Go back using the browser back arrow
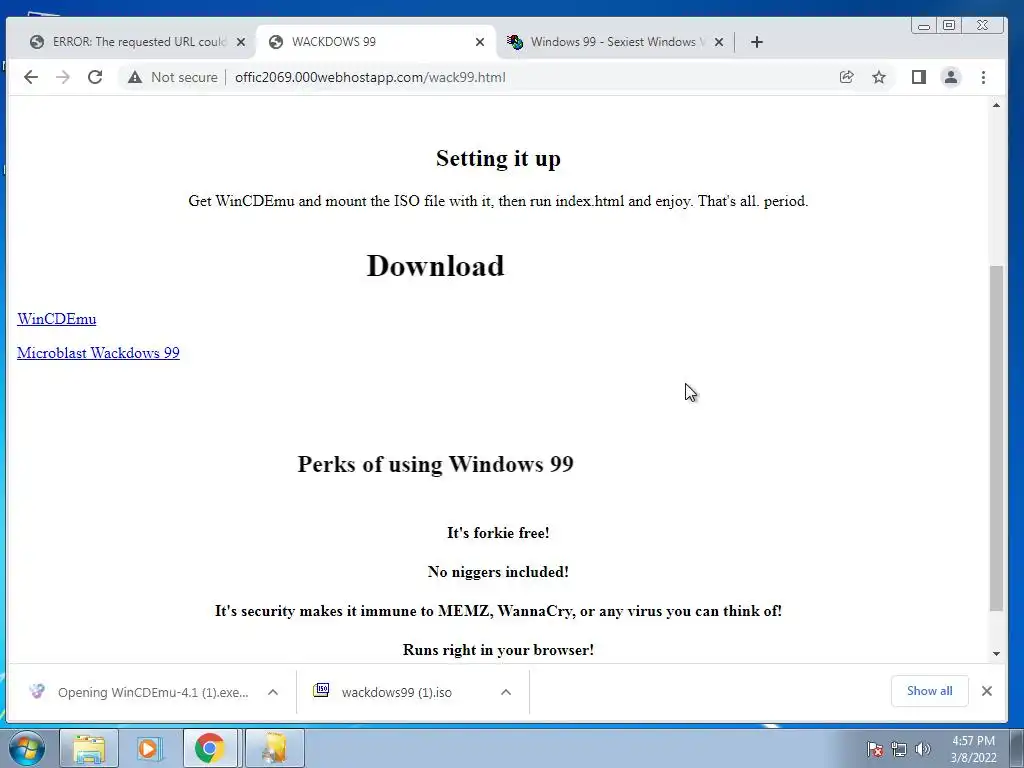 click(31, 77)
